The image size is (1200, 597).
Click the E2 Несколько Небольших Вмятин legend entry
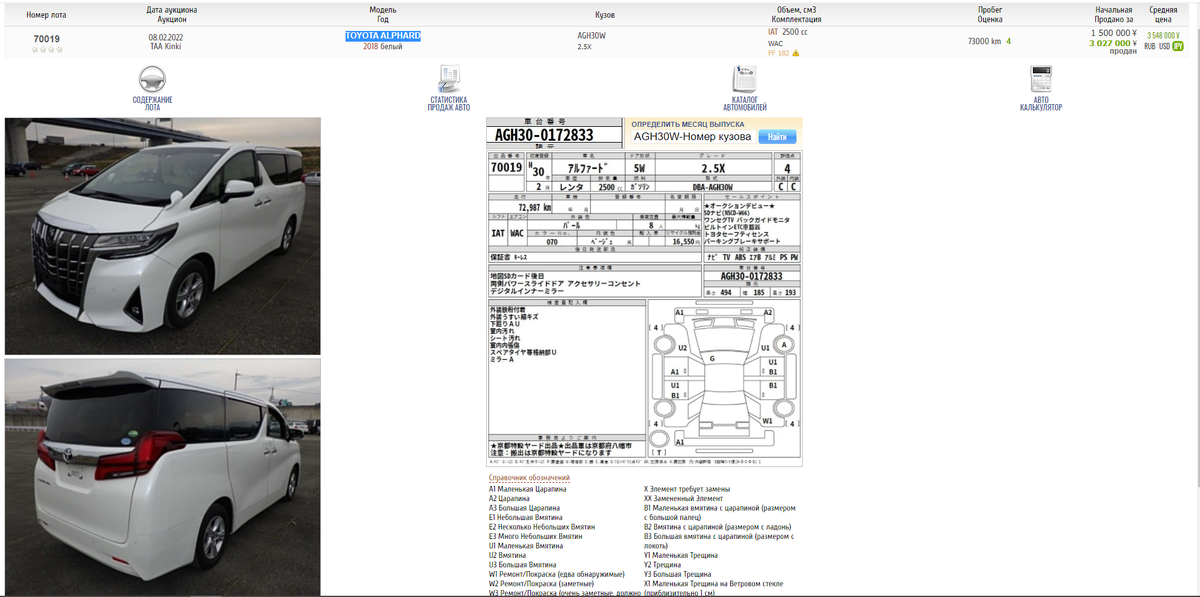[542, 526]
